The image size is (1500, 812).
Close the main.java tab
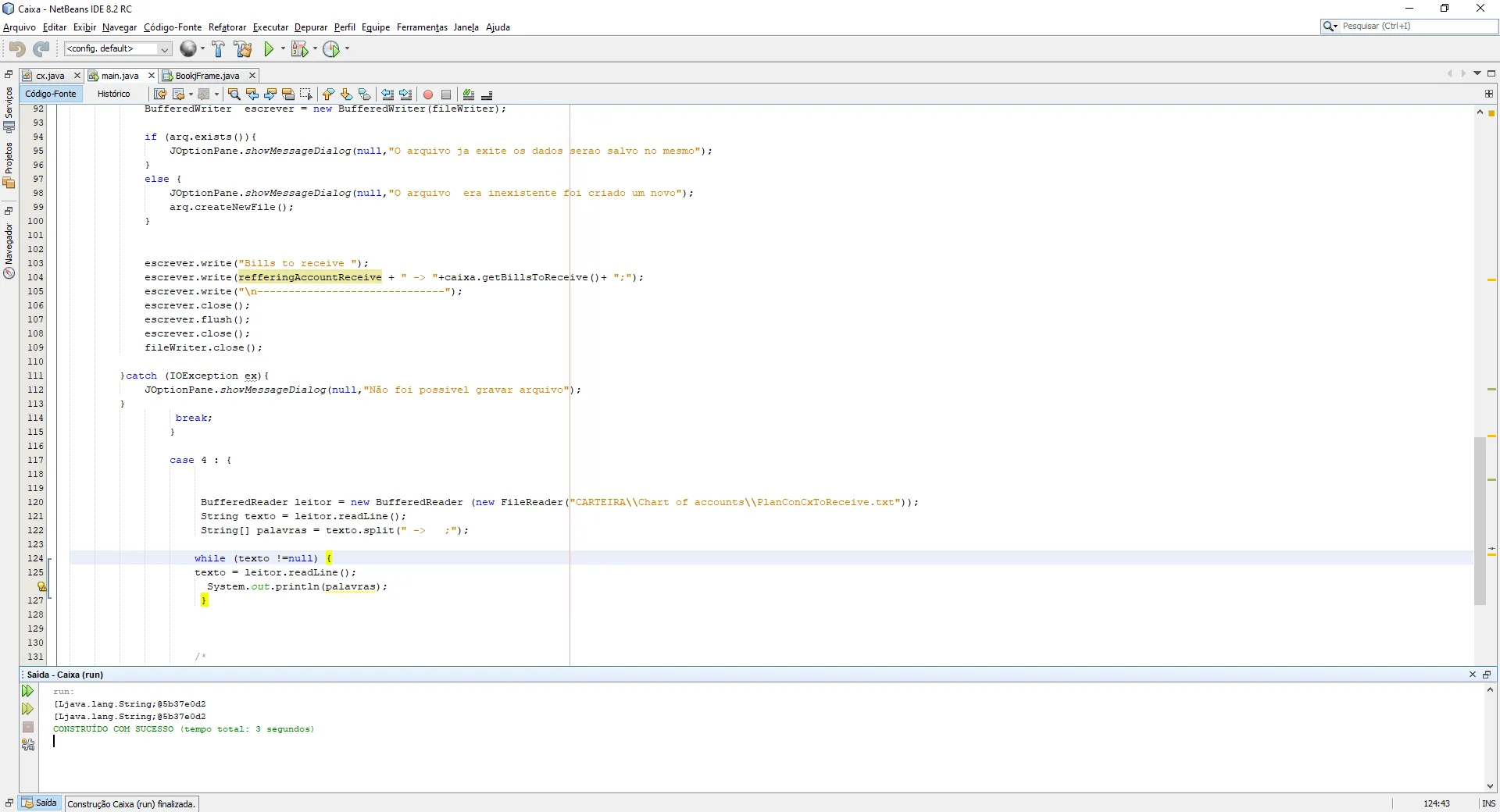[152, 76]
